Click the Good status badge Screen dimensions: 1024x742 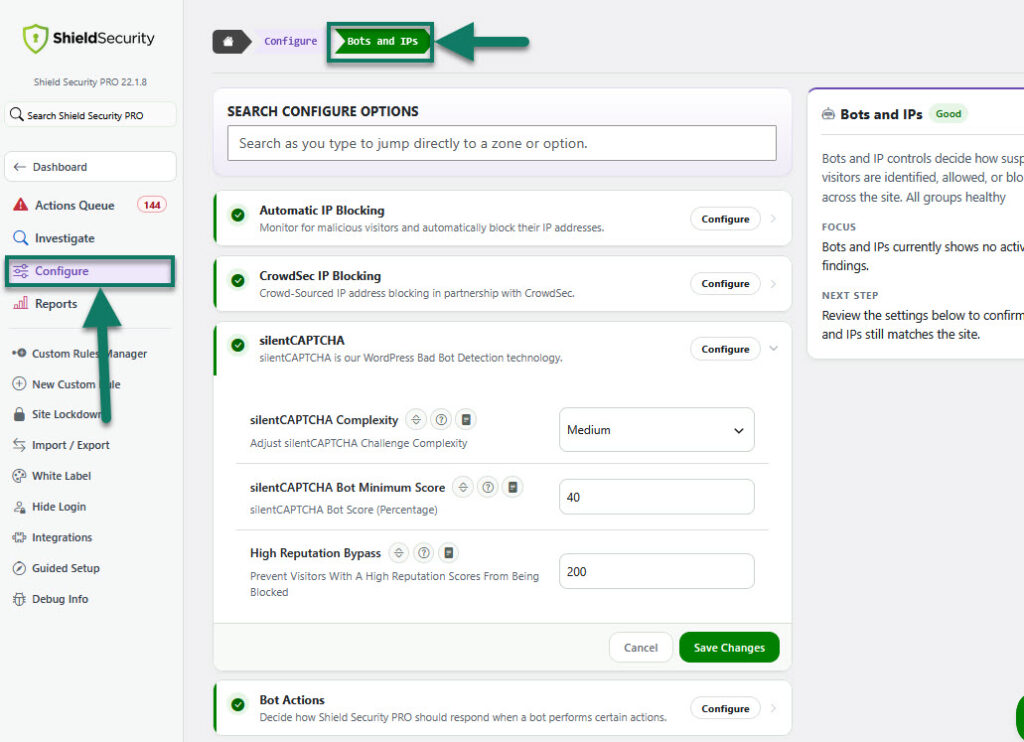point(948,114)
